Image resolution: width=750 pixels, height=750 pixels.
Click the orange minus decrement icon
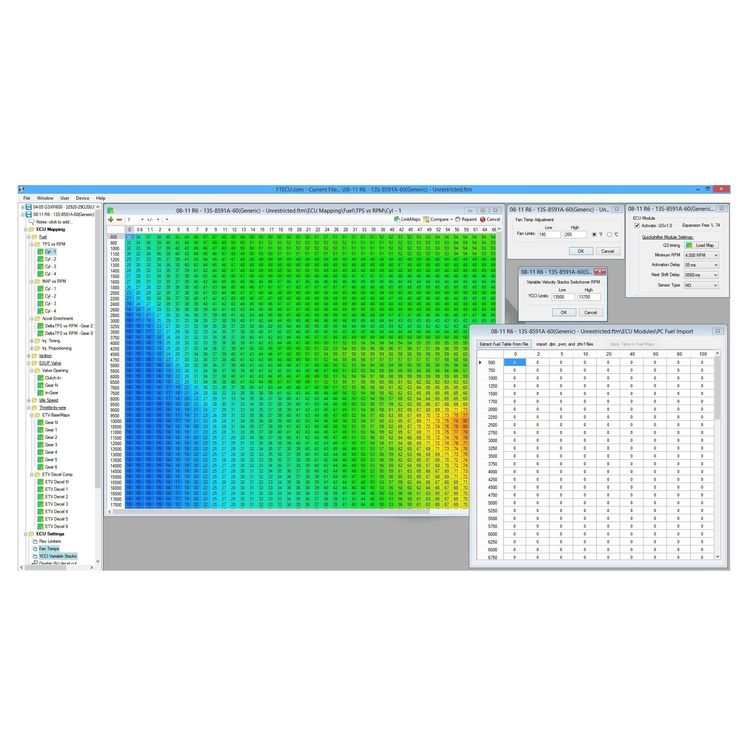tap(119, 220)
